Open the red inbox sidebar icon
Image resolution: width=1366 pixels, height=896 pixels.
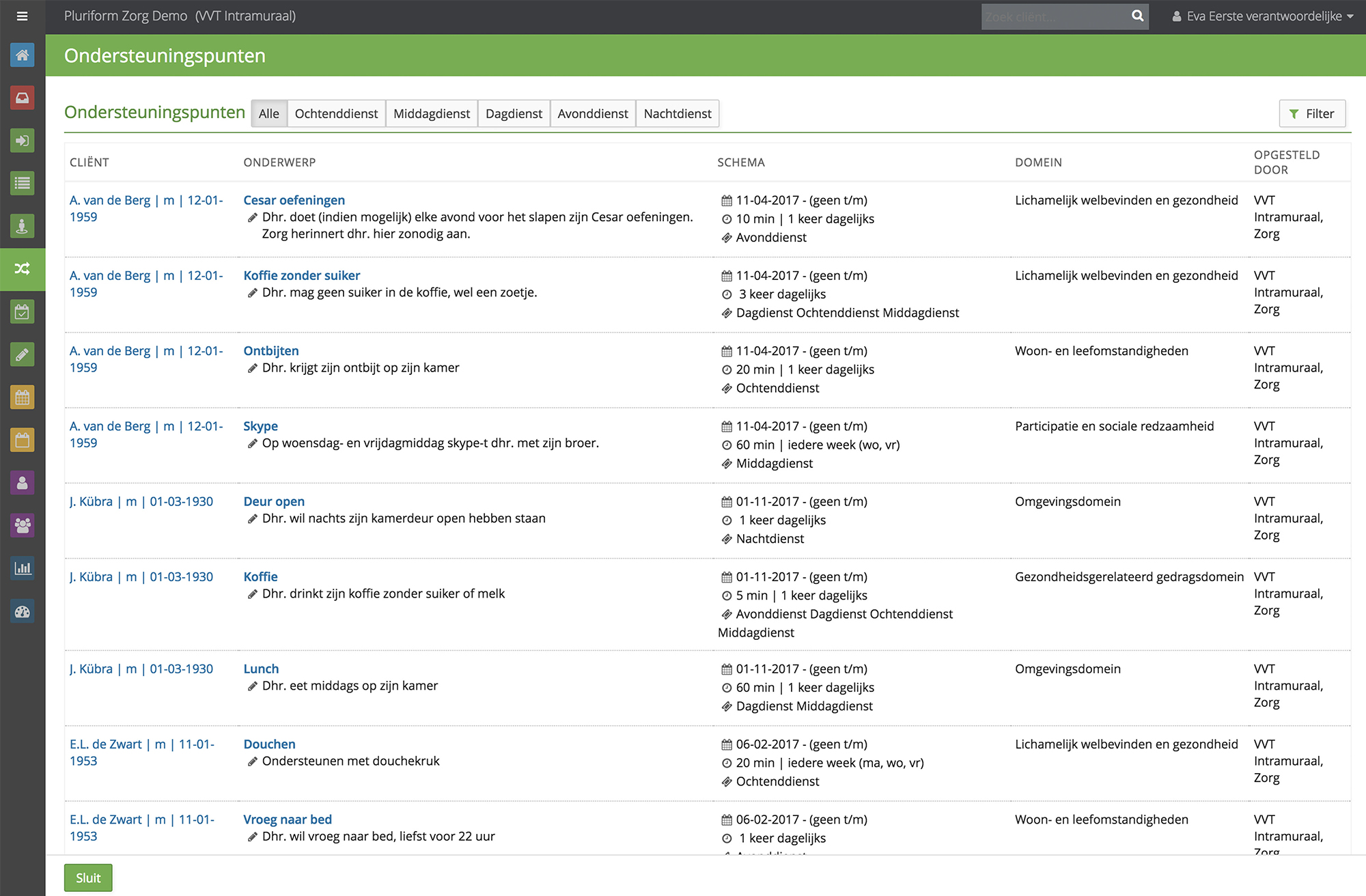[23, 98]
